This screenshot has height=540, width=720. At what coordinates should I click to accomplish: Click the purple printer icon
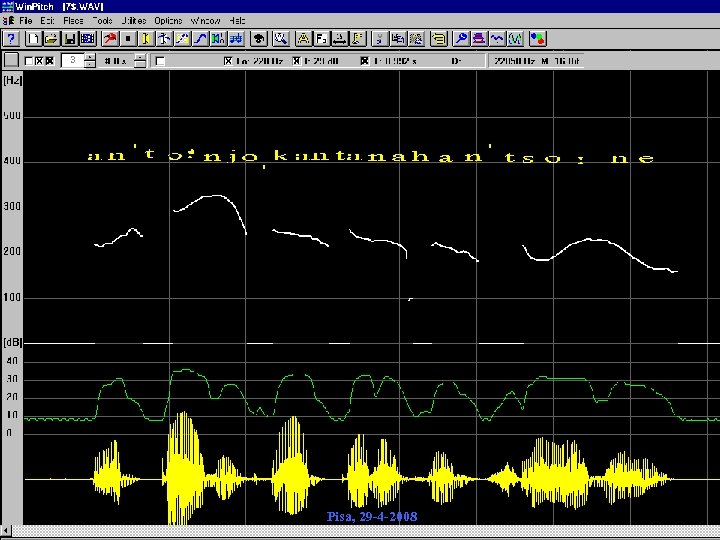coord(479,39)
